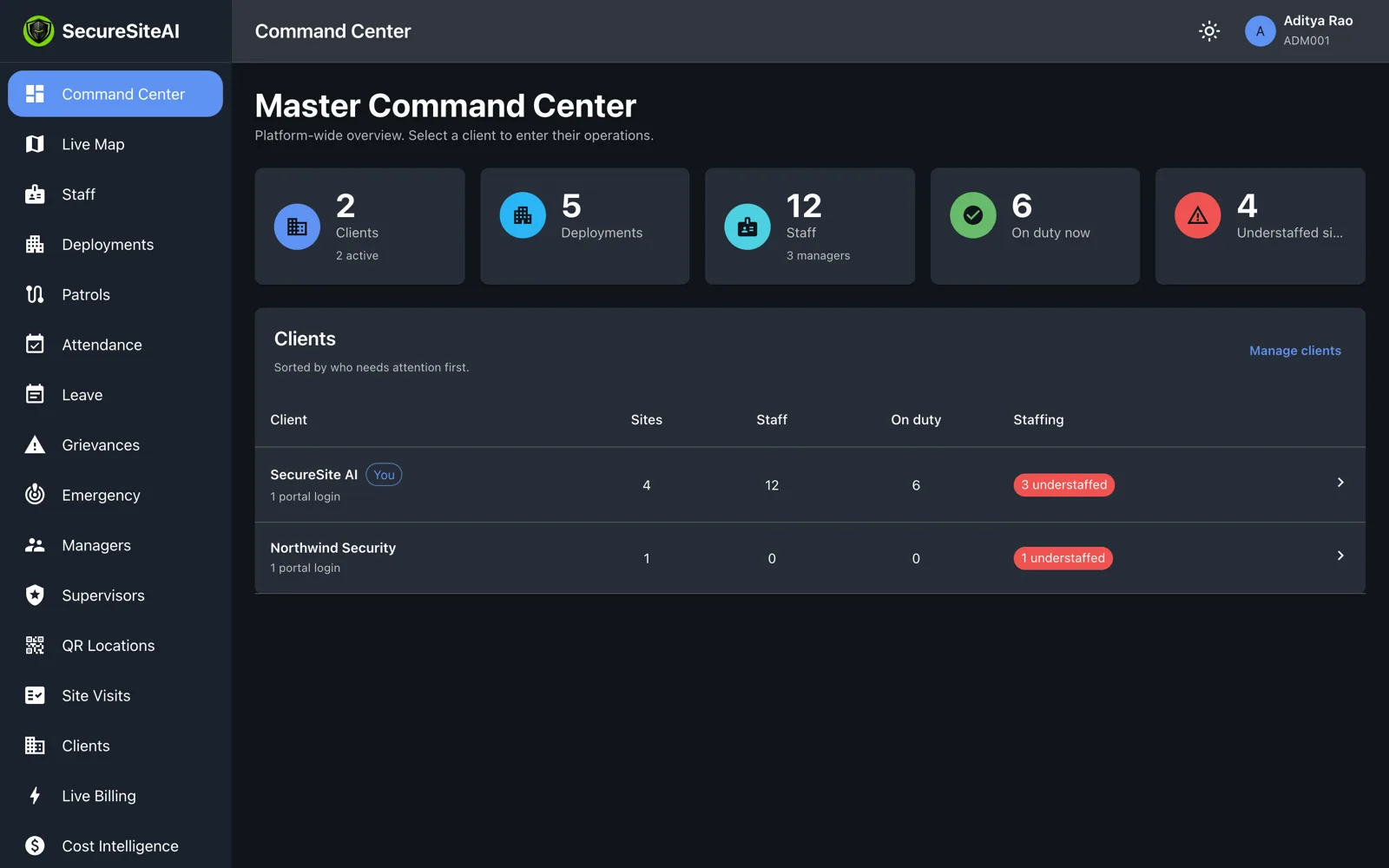This screenshot has width=1389, height=868.
Task: Click the 3 understaffed red badge
Action: coord(1063,484)
